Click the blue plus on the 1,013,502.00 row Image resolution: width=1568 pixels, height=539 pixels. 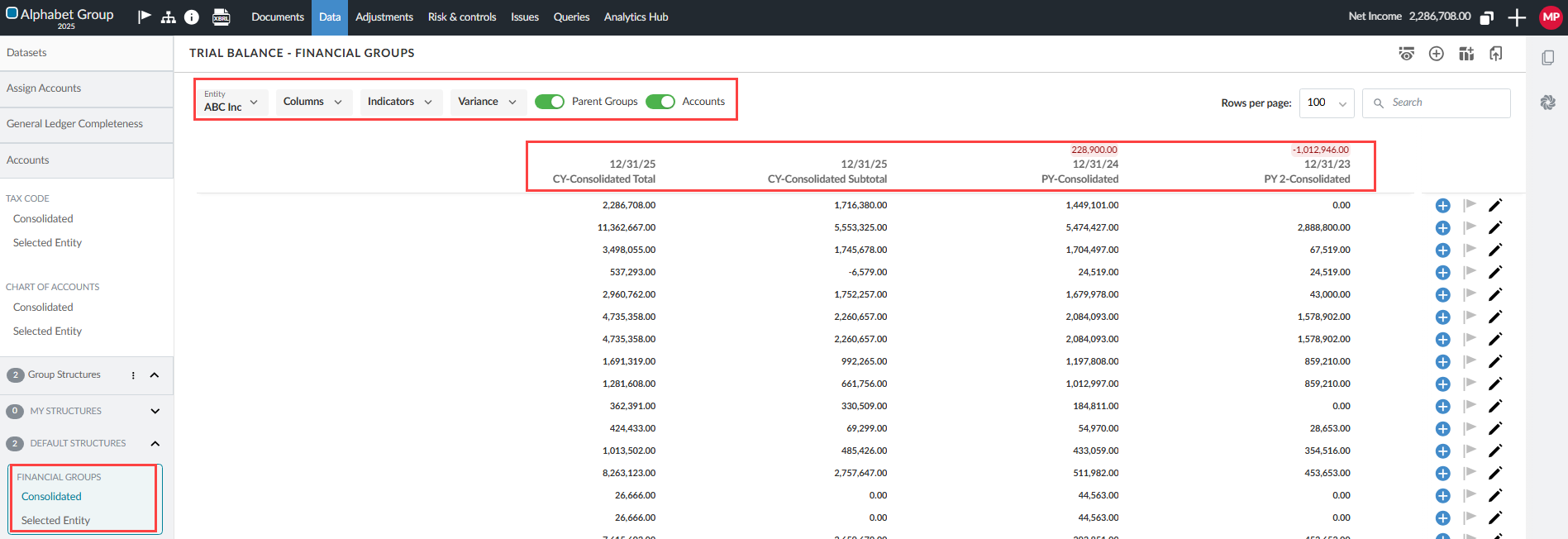[1443, 451]
